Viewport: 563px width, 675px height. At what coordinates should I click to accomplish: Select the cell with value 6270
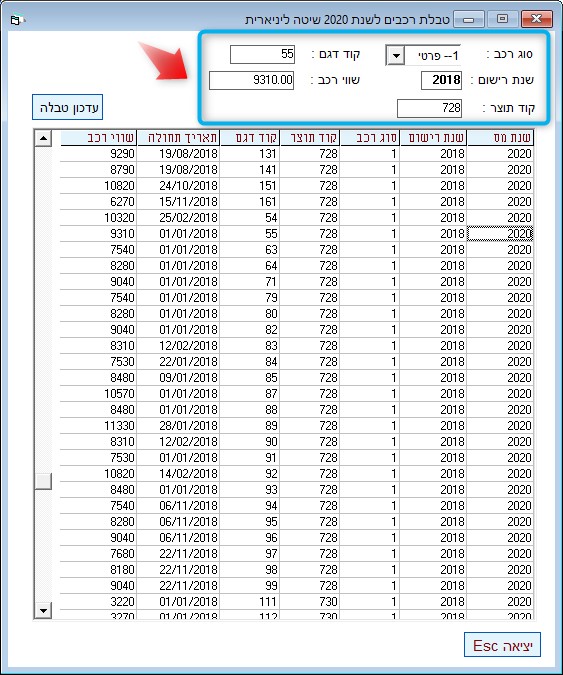coord(99,201)
